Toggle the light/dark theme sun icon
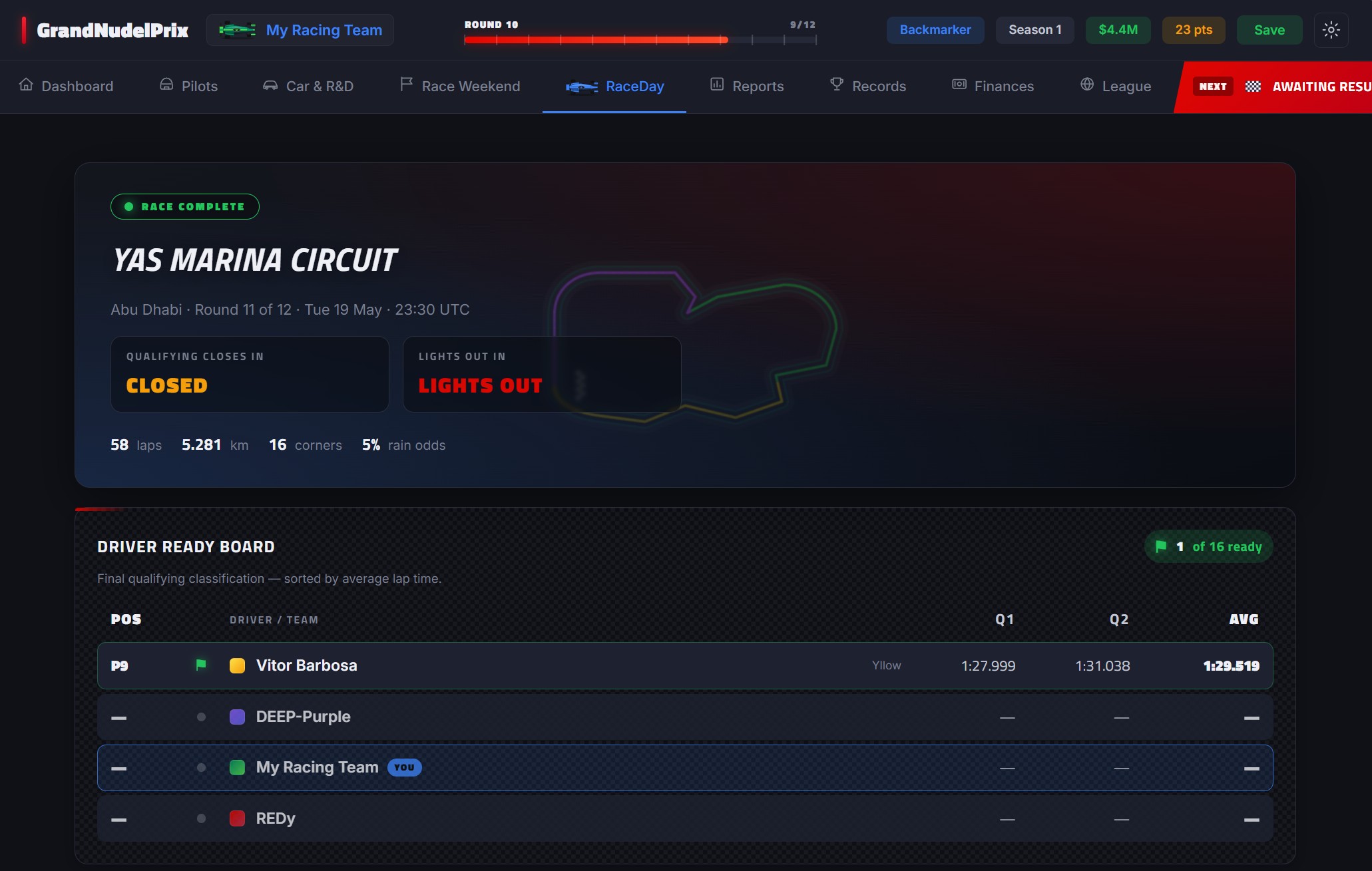The width and height of the screenshot is (1372, 871). point(1331,30)
